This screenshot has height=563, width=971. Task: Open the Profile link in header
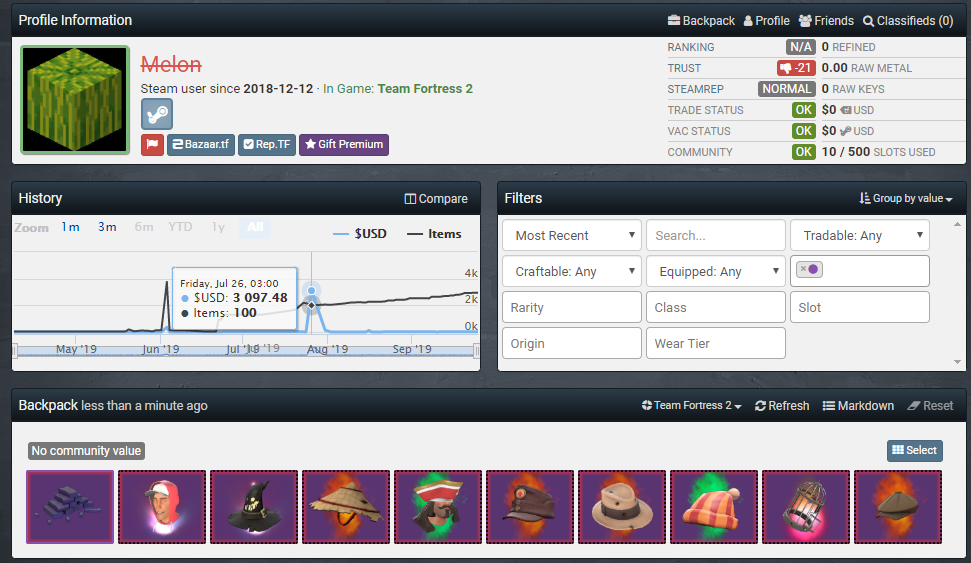click(767, 20)
